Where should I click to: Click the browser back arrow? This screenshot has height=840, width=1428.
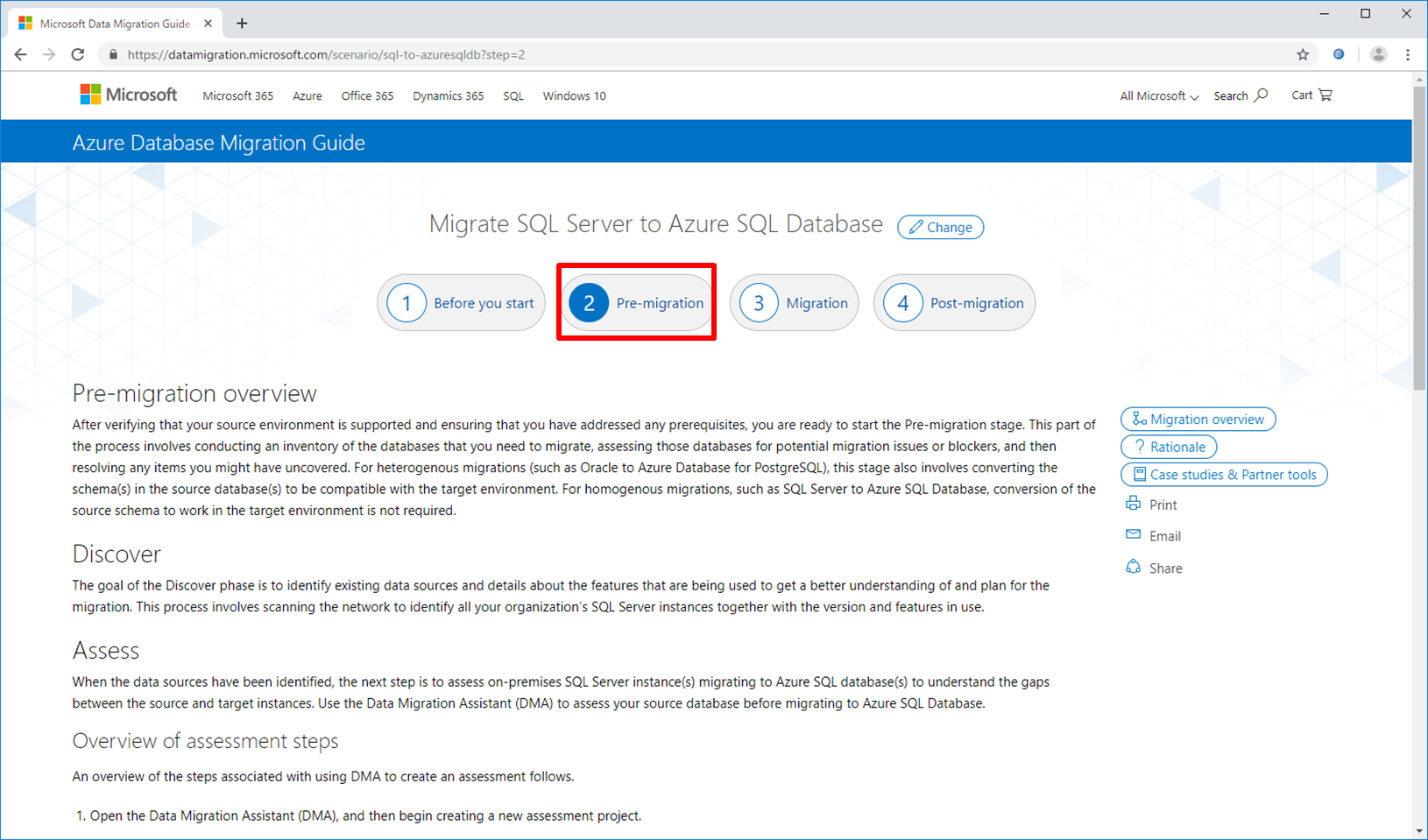[20, 54]
